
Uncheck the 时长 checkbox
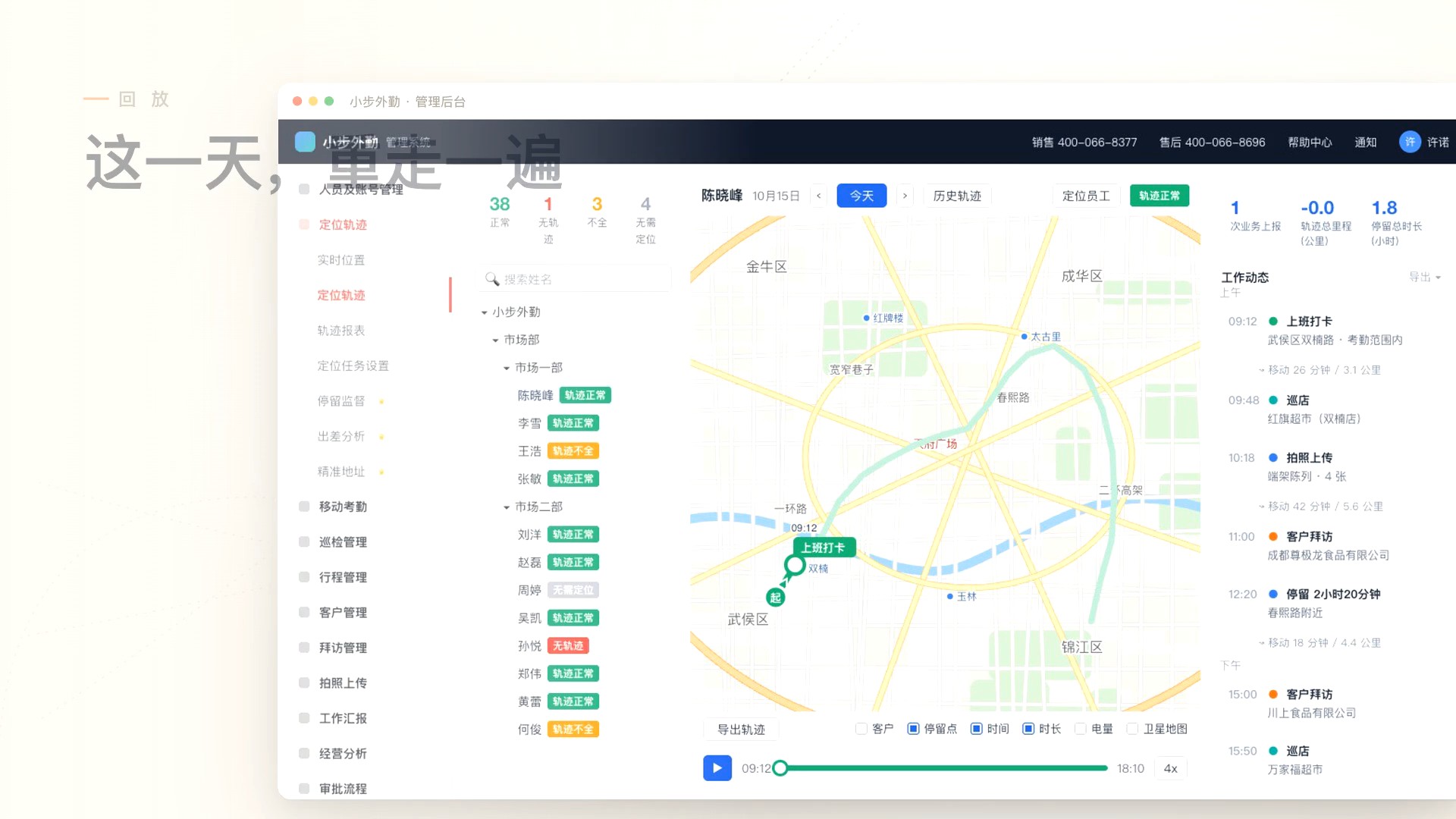(x=1028, y=729)
